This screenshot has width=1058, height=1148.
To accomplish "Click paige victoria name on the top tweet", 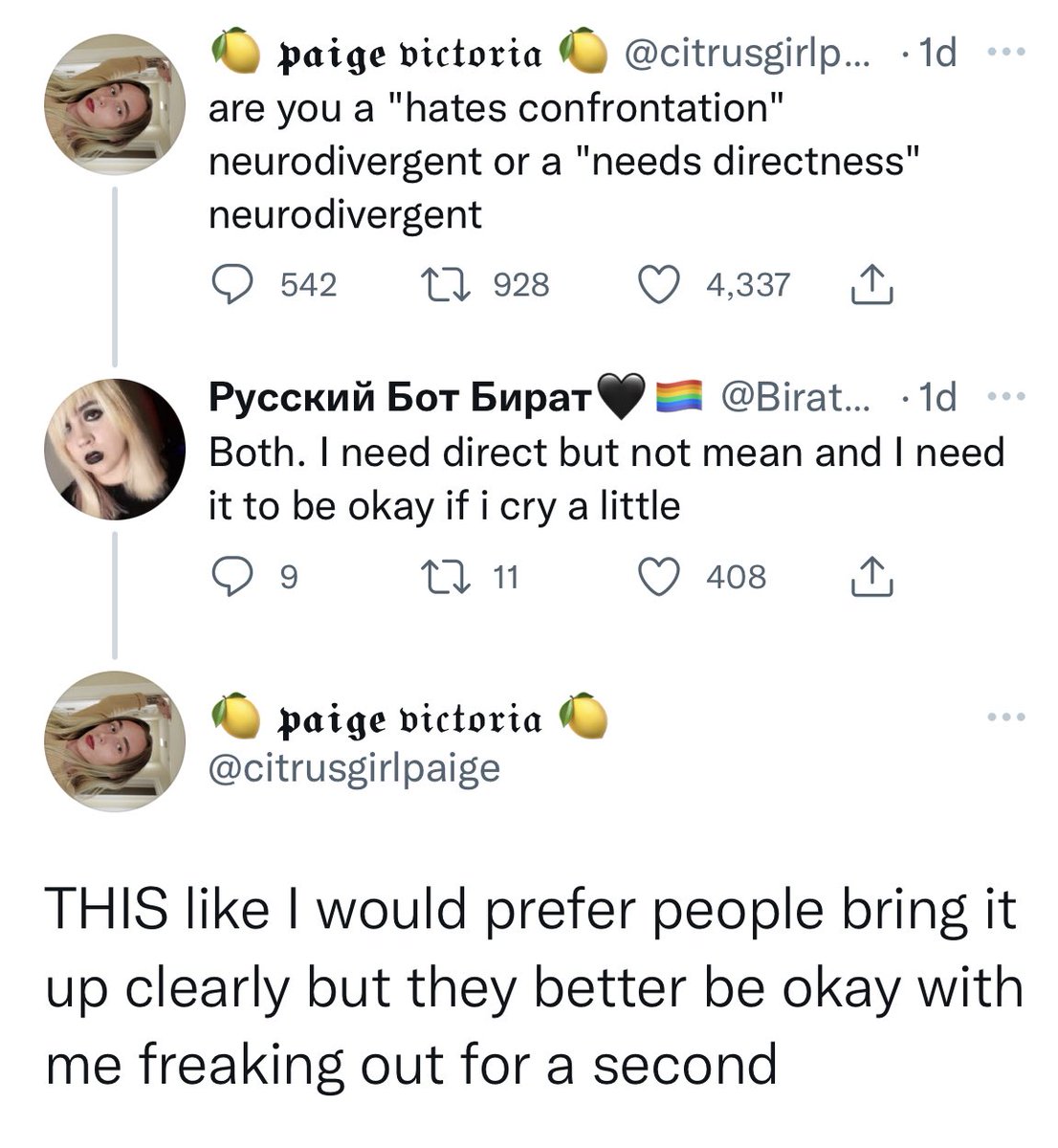I will point(409,55).
